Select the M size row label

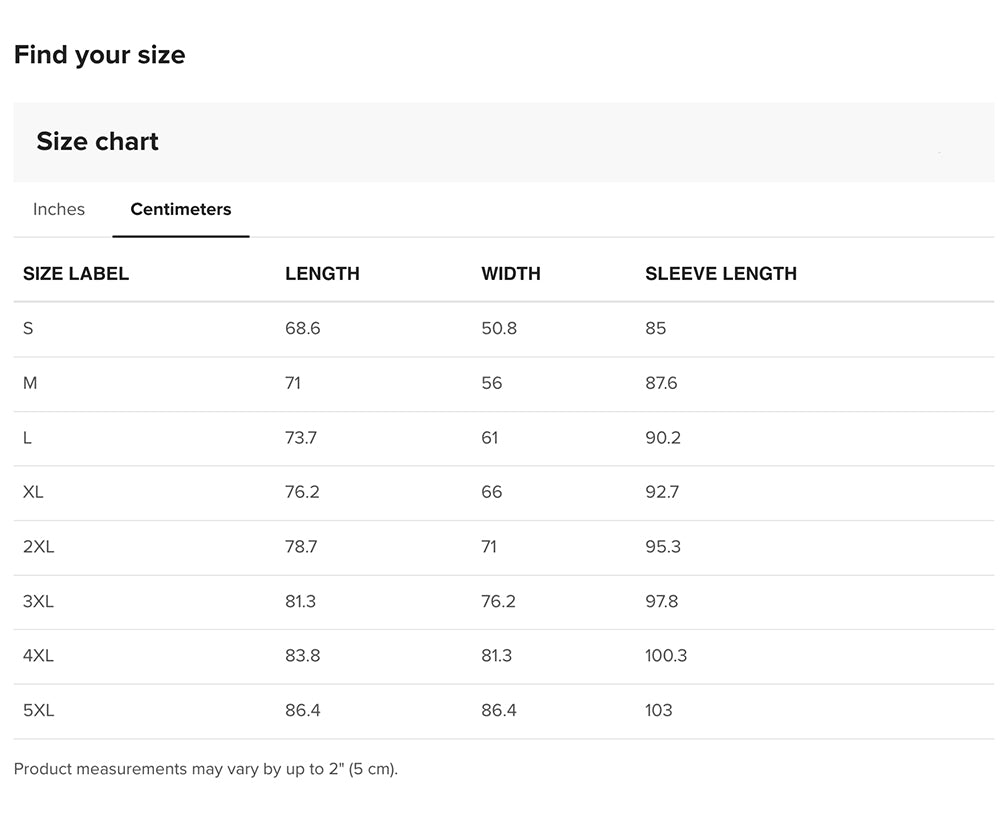click(30, 383)
